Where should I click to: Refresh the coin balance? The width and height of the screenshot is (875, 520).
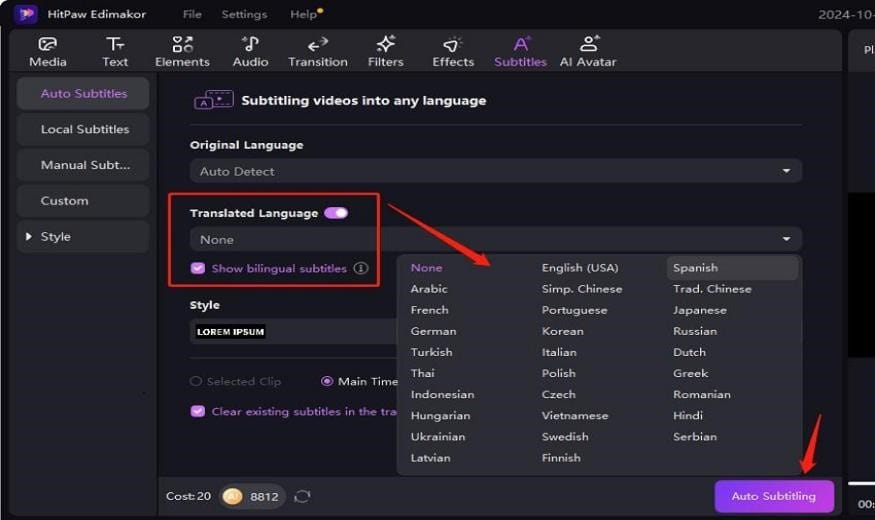tap(302, 496)
